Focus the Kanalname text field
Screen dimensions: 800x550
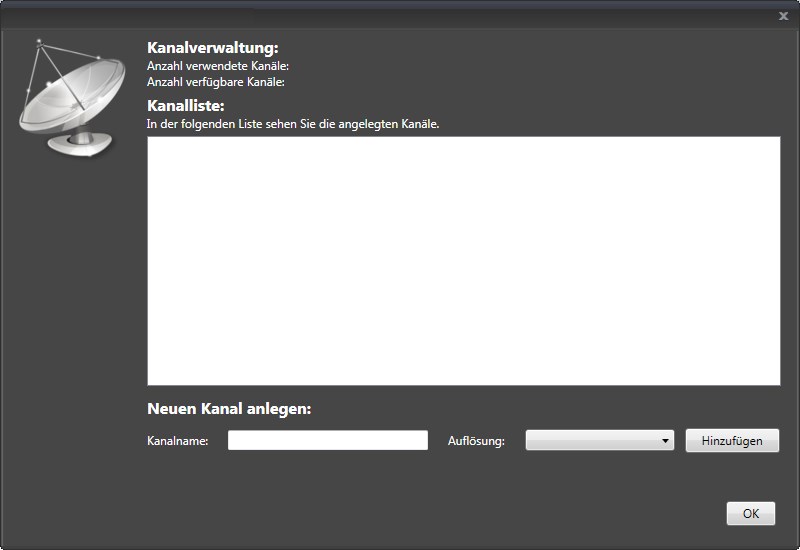coord(327,440)
